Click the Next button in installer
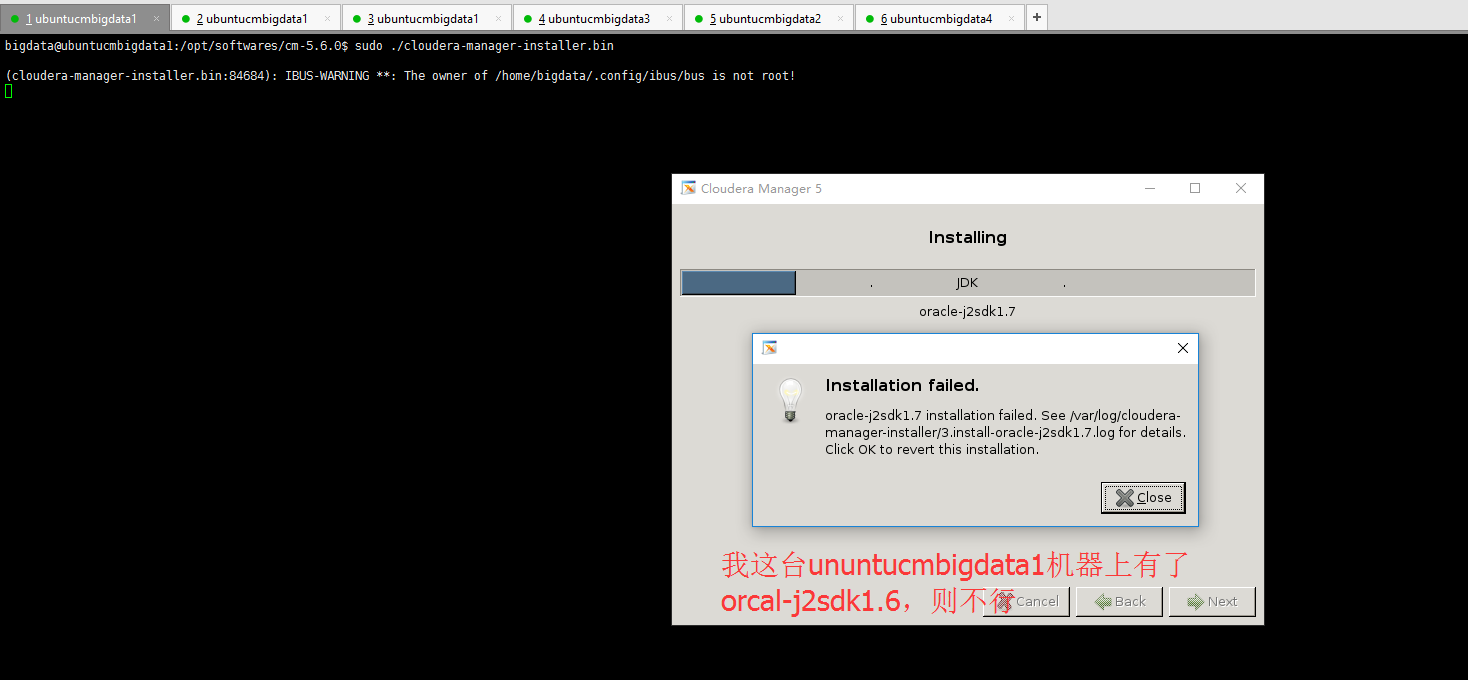The width and height of the screenshot is (1468, 680). (1212, 601)
